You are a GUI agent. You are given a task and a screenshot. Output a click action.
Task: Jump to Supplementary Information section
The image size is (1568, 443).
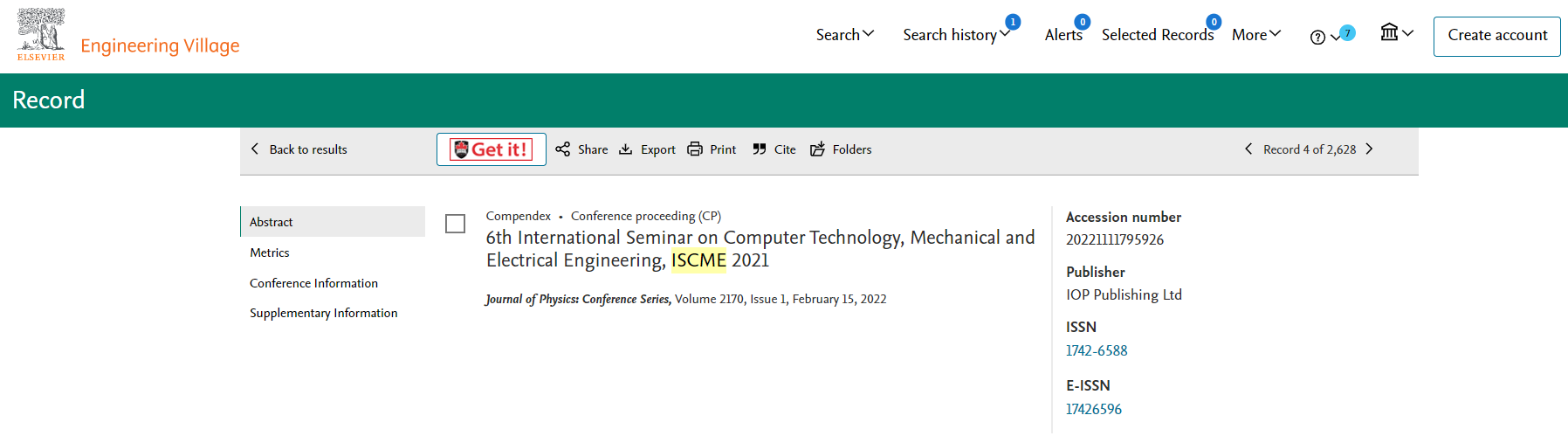pyautogui.click(x=323, y=313)
